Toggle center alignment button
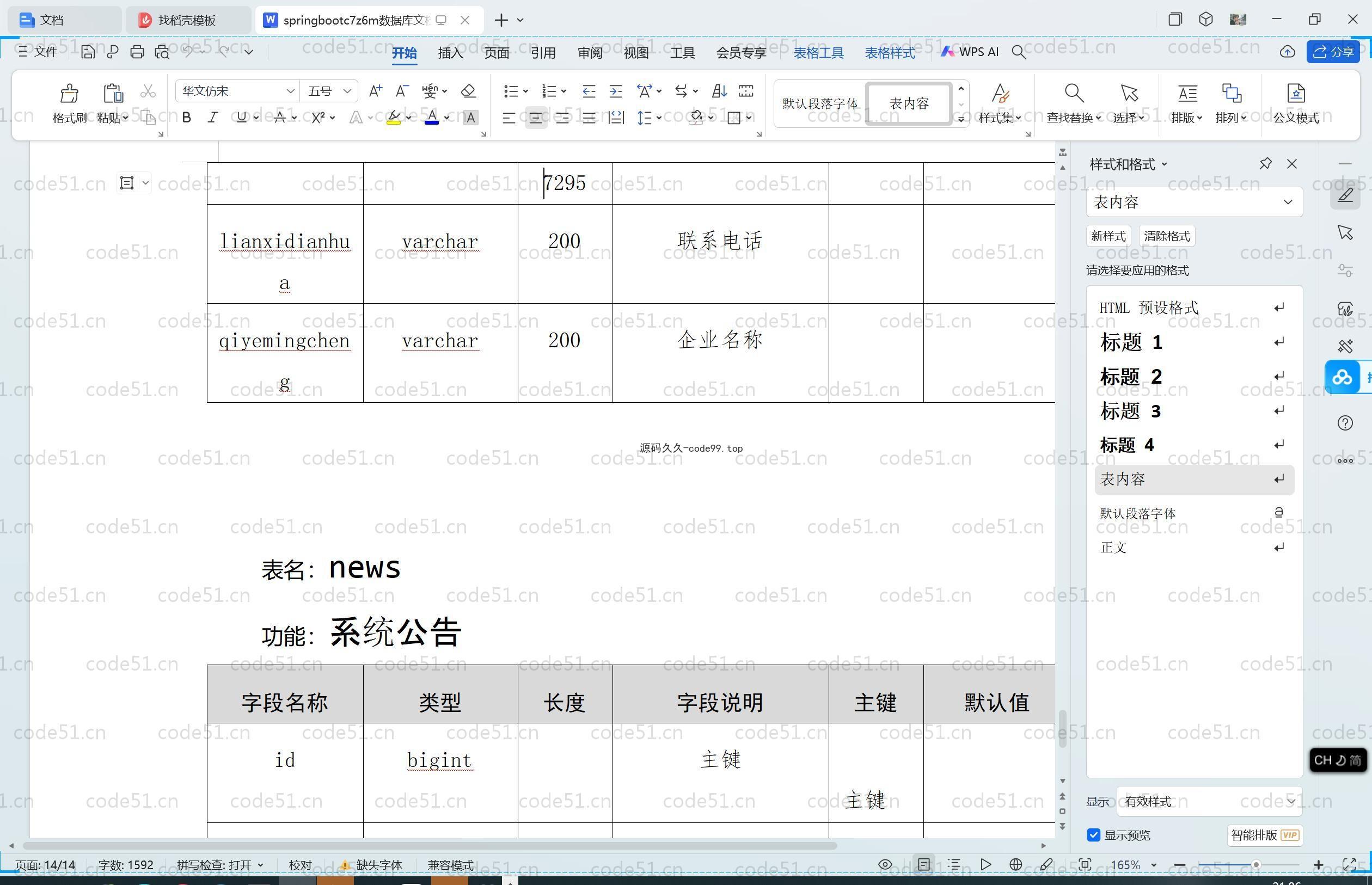The height and width of the screenshot is (885, 1372). (x=536, y=118)
